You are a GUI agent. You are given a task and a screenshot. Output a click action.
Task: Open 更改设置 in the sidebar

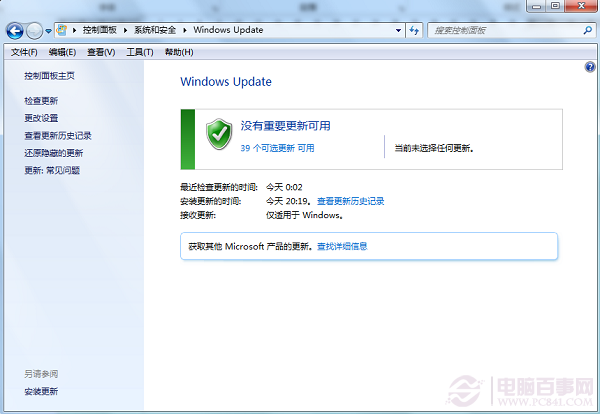41,118
